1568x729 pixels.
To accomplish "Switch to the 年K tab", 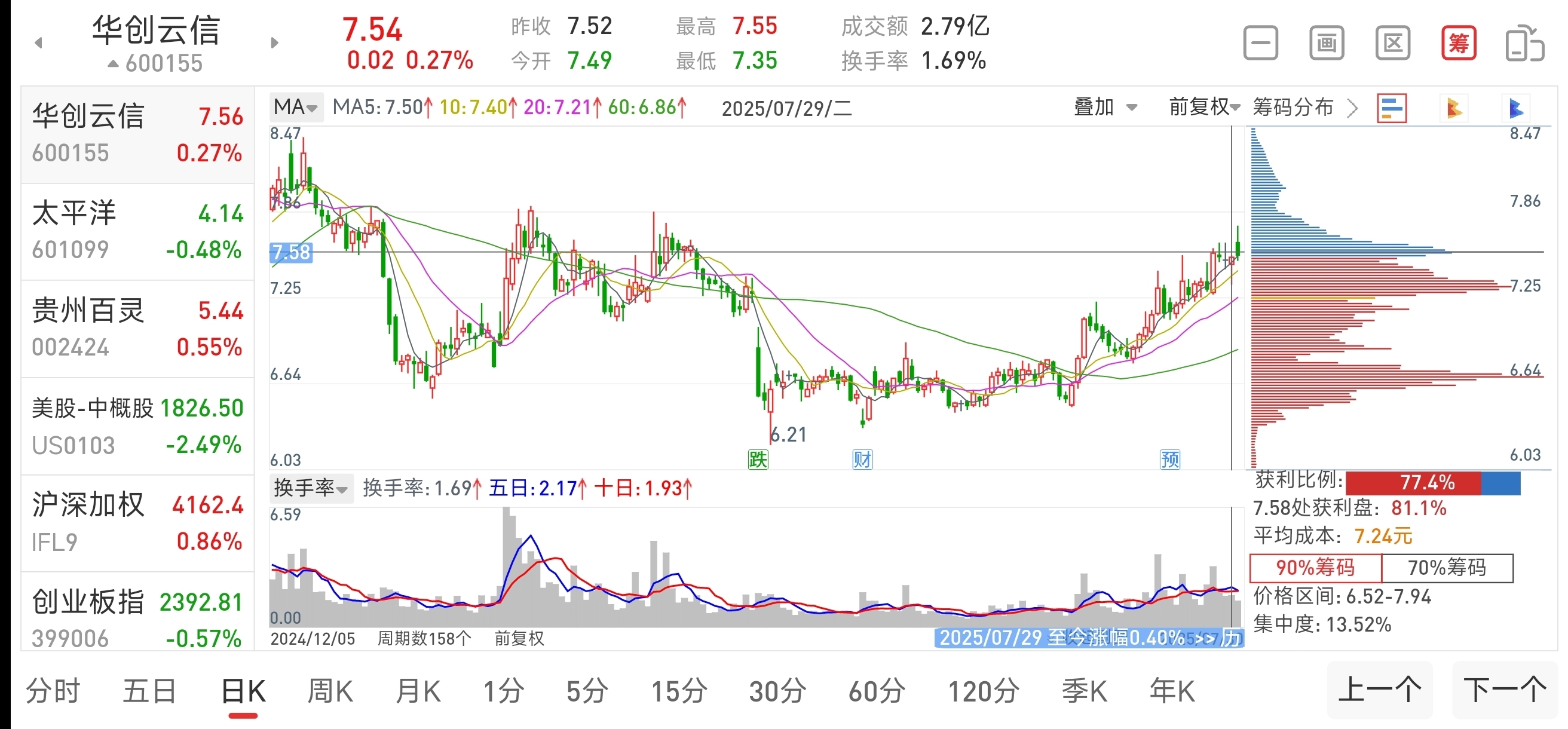I will [1172, 691].
